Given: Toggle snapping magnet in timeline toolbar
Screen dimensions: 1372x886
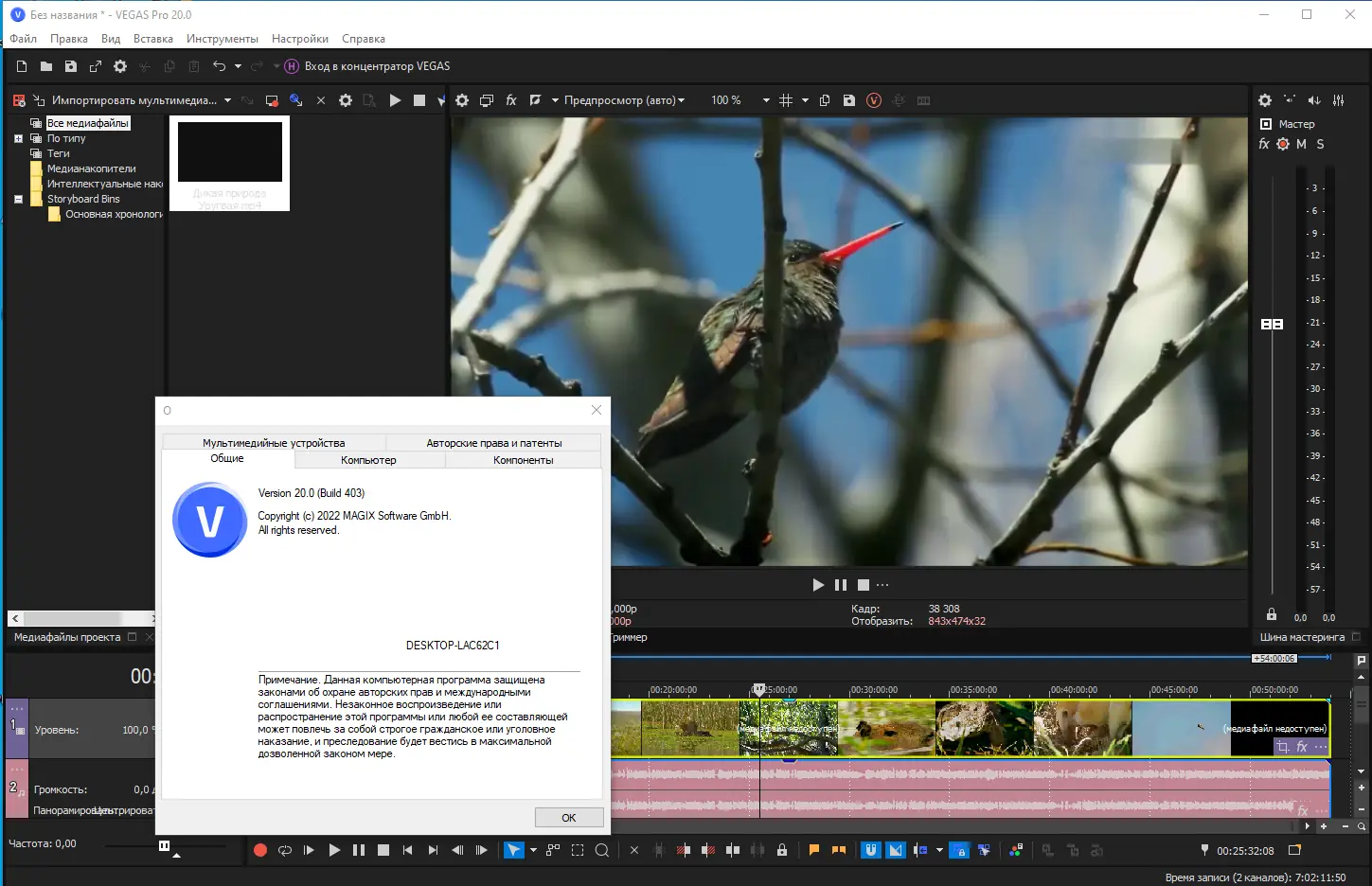Looking at the screenshot, I should click(x=871, y=850).
